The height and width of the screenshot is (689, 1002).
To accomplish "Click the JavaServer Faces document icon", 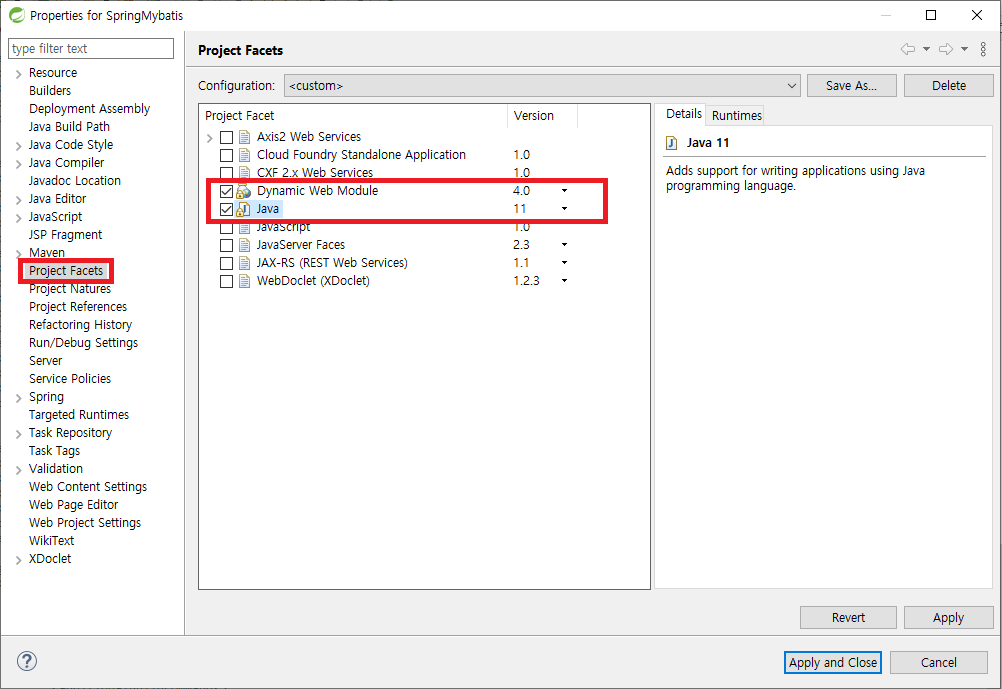I will 244,245.
